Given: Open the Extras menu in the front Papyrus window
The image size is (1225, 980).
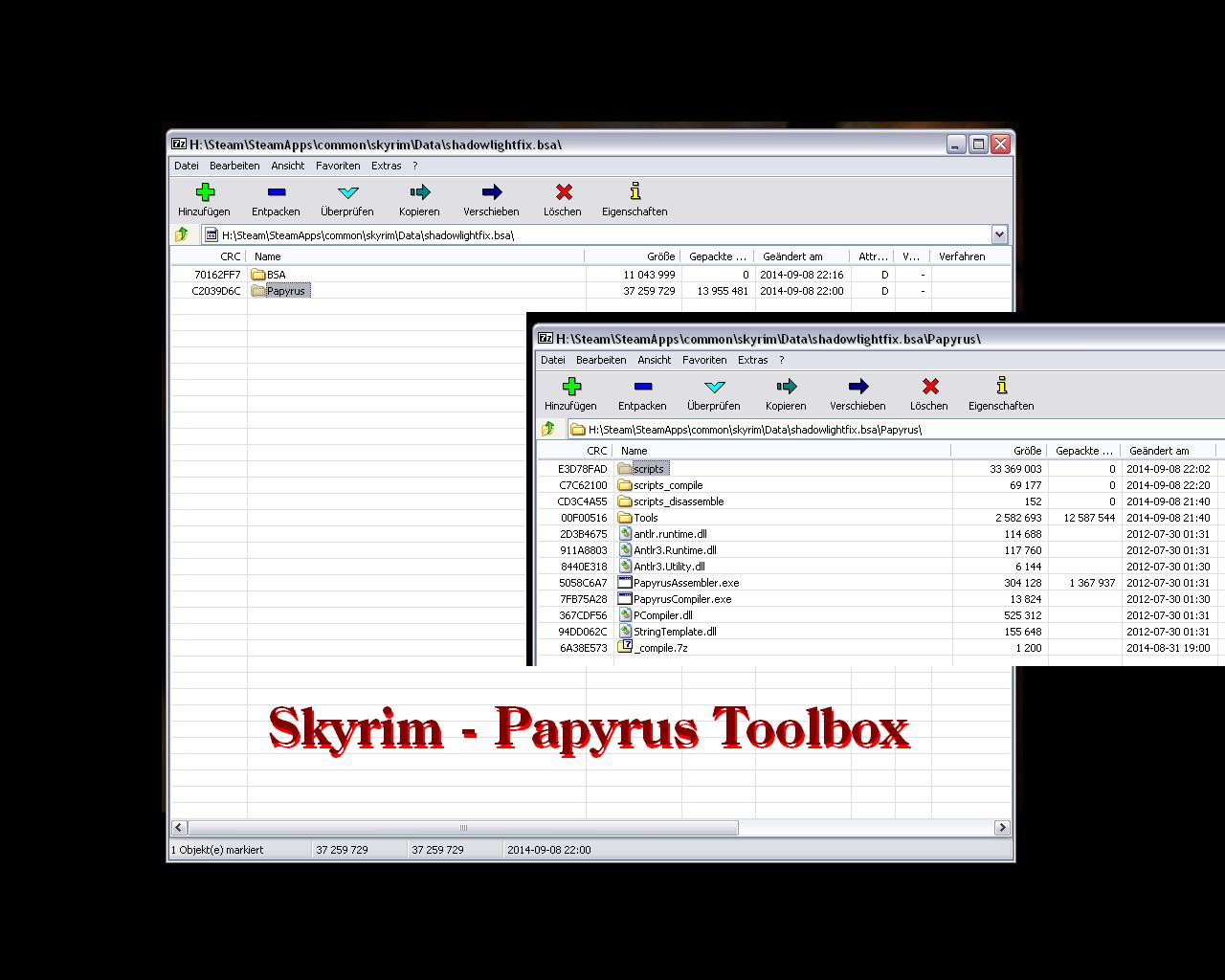Looking at the screenshot, I should 753,360.
